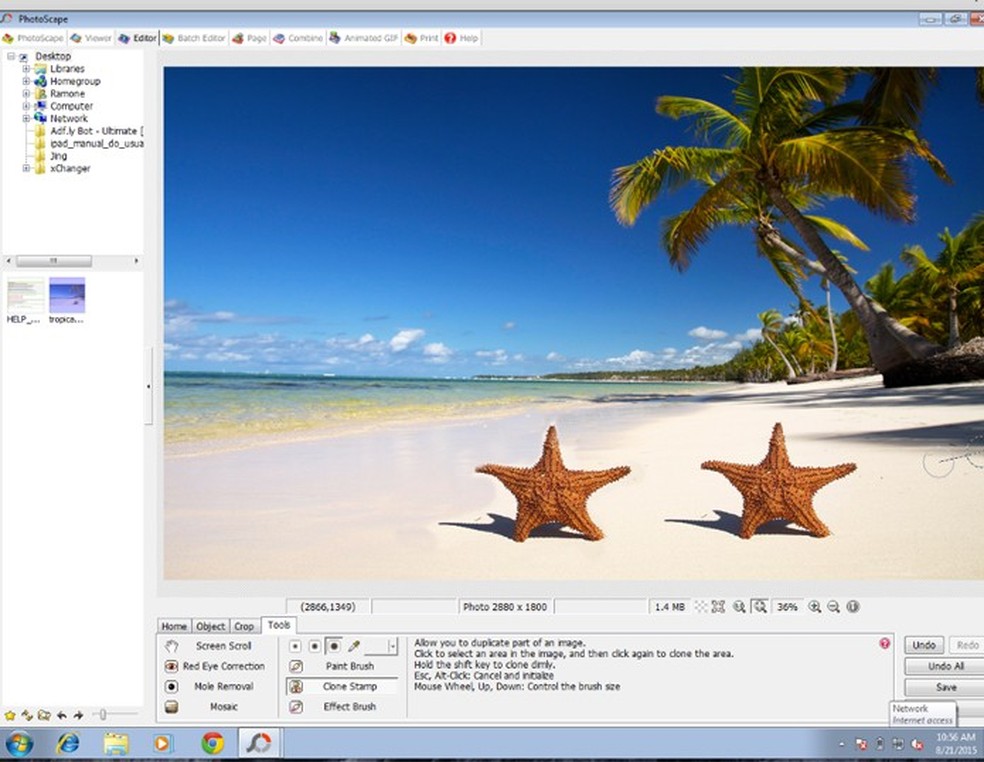984x762 pixels.
Task: Click the Screen Scroll hand tool
Action: point(214,646)
